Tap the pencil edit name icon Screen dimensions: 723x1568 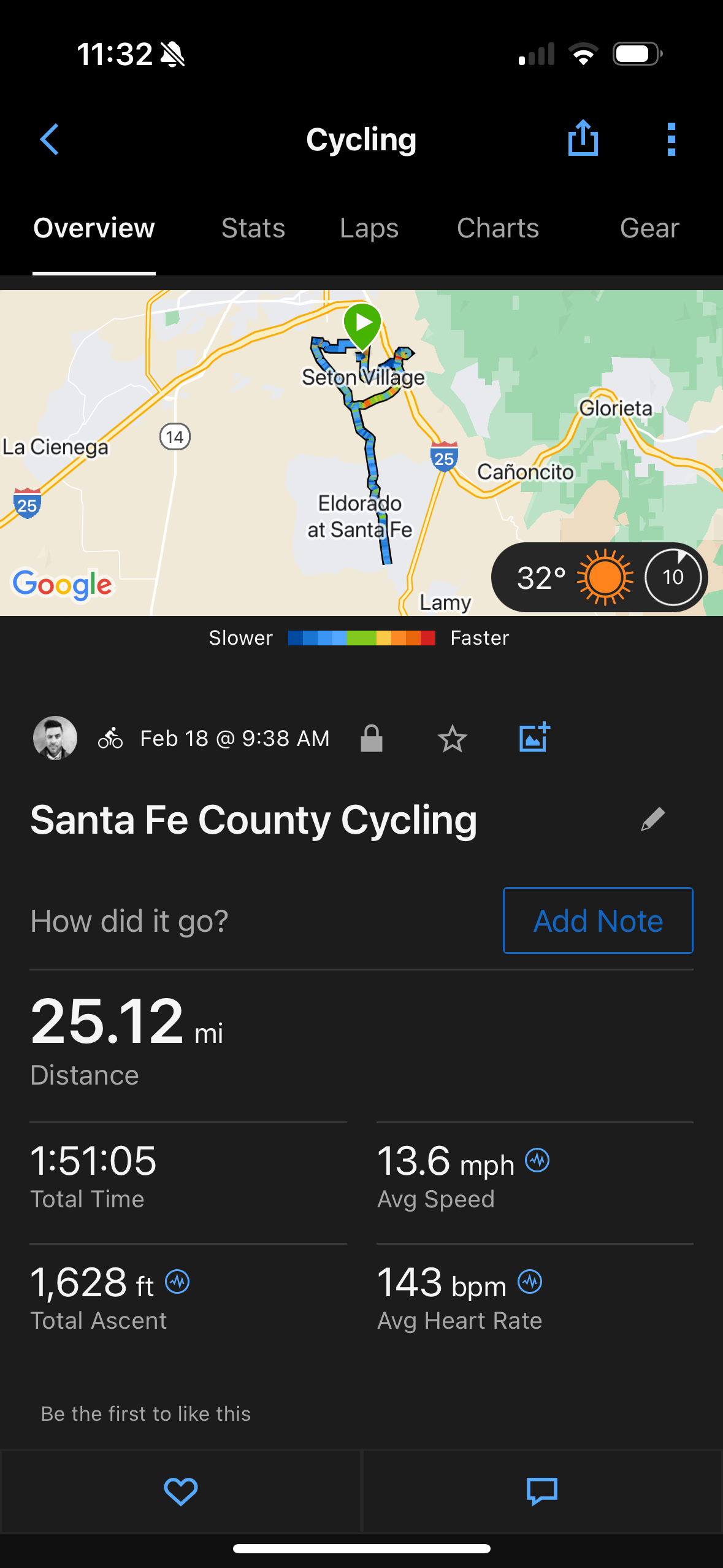(652, 819)
